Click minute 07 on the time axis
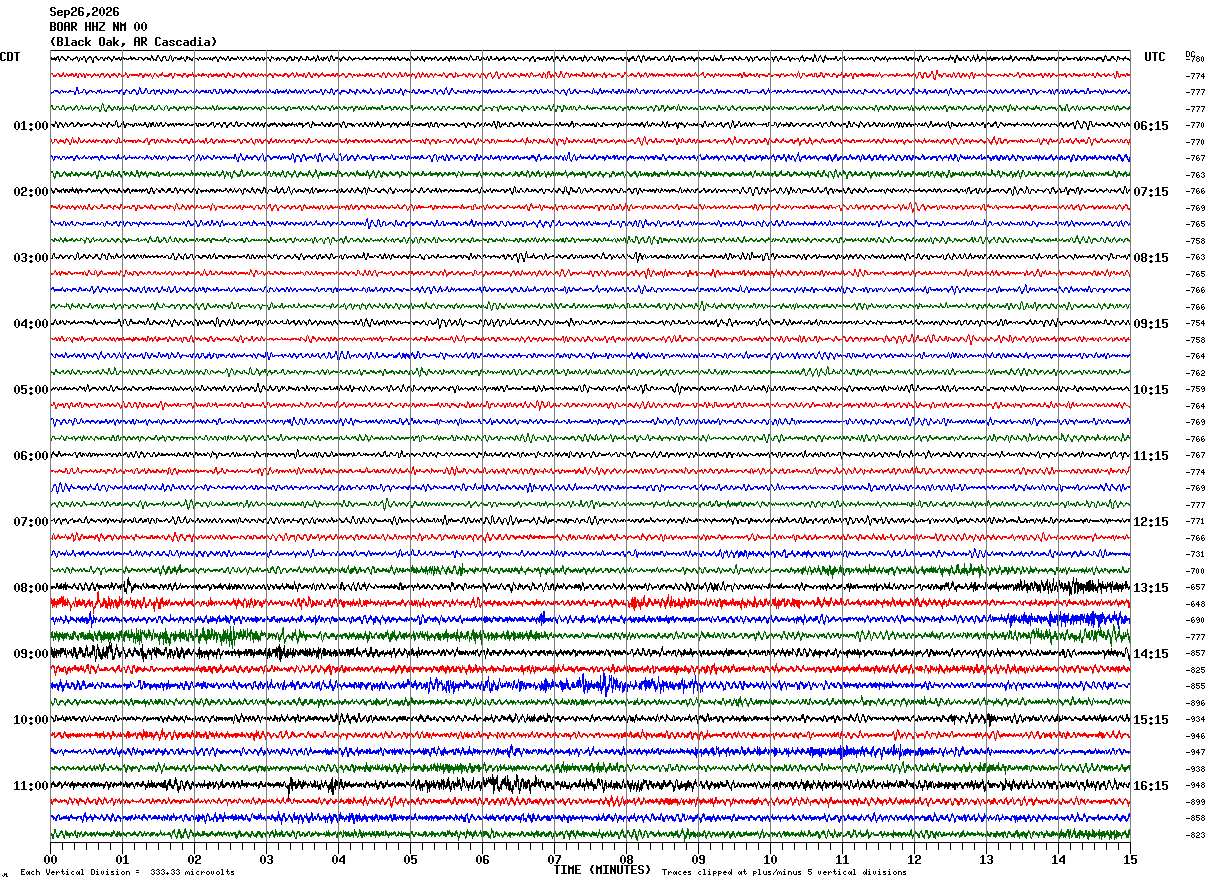The height and width of the screenshot is (886, 1210). [x=554, y=859]
